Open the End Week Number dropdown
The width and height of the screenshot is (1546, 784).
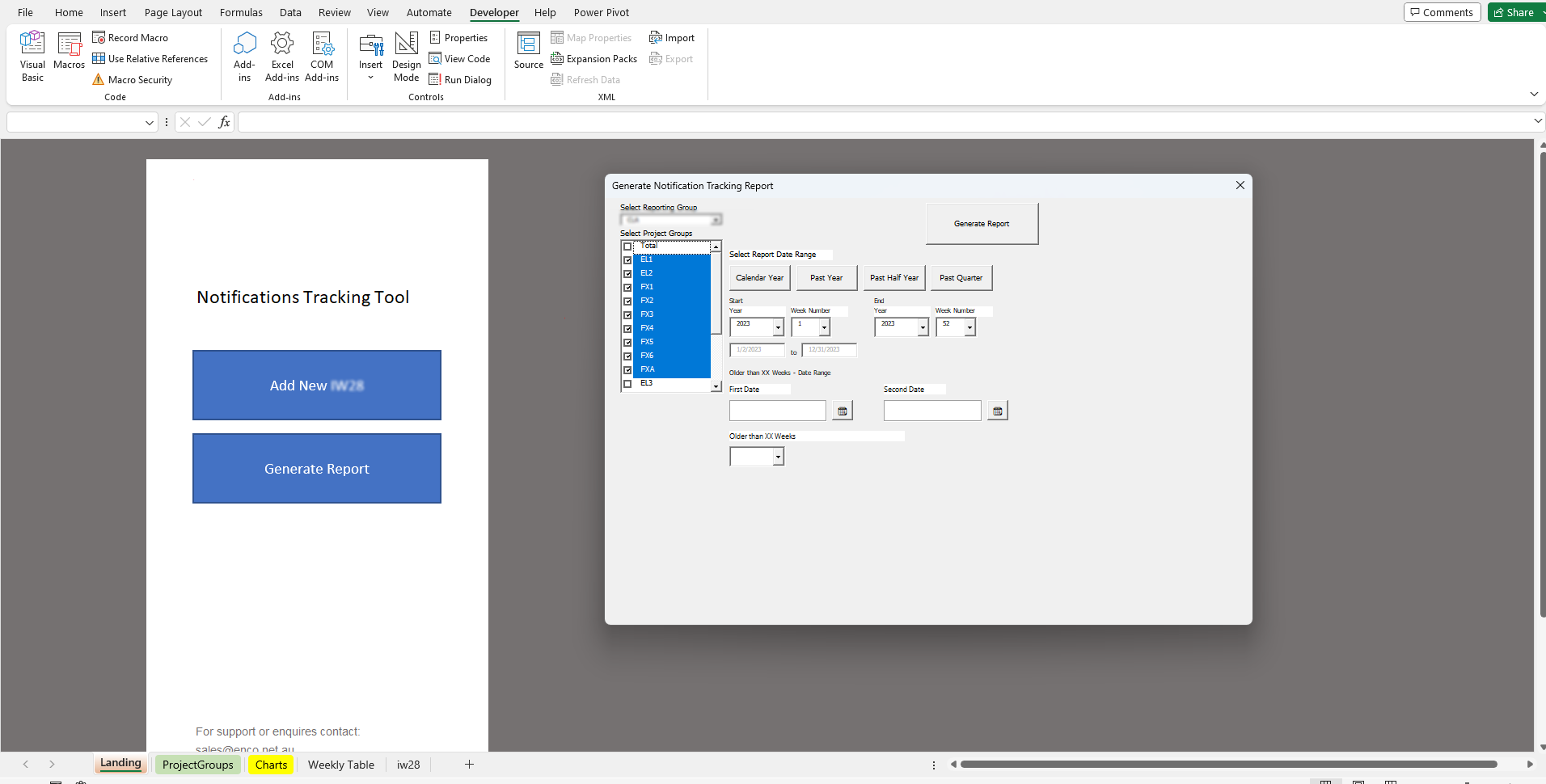tap(969, 327)
